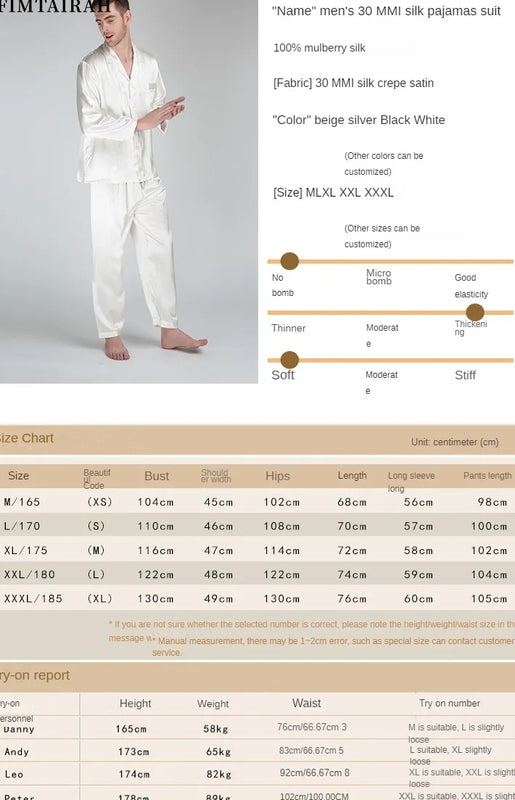Select Leo in the try-on report
This screenshot has height=800, width=515.
[x=14, y=774]
